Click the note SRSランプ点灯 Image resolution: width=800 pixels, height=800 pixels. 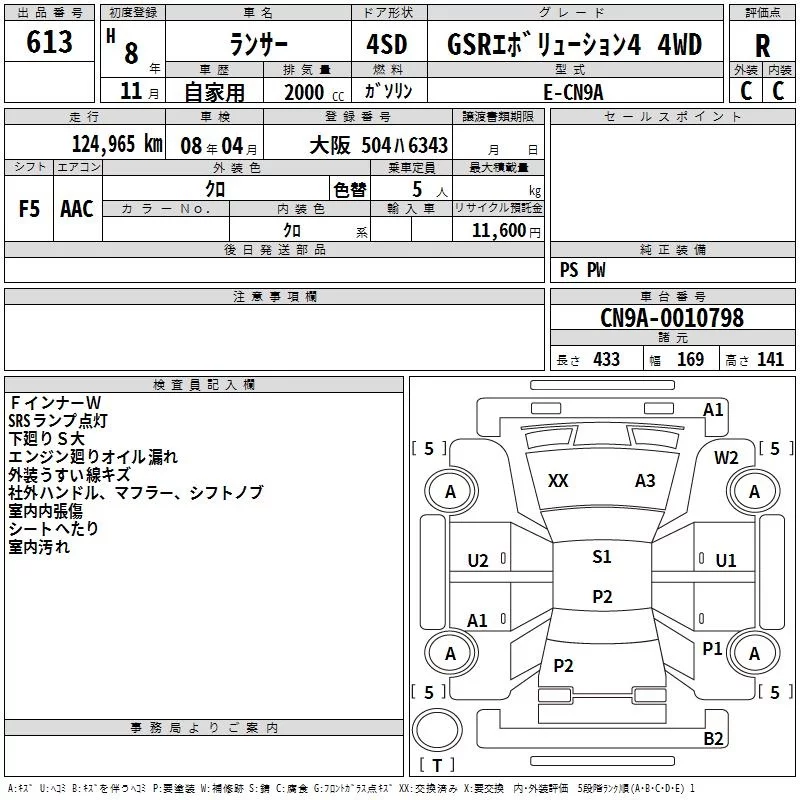coord(58,420)
